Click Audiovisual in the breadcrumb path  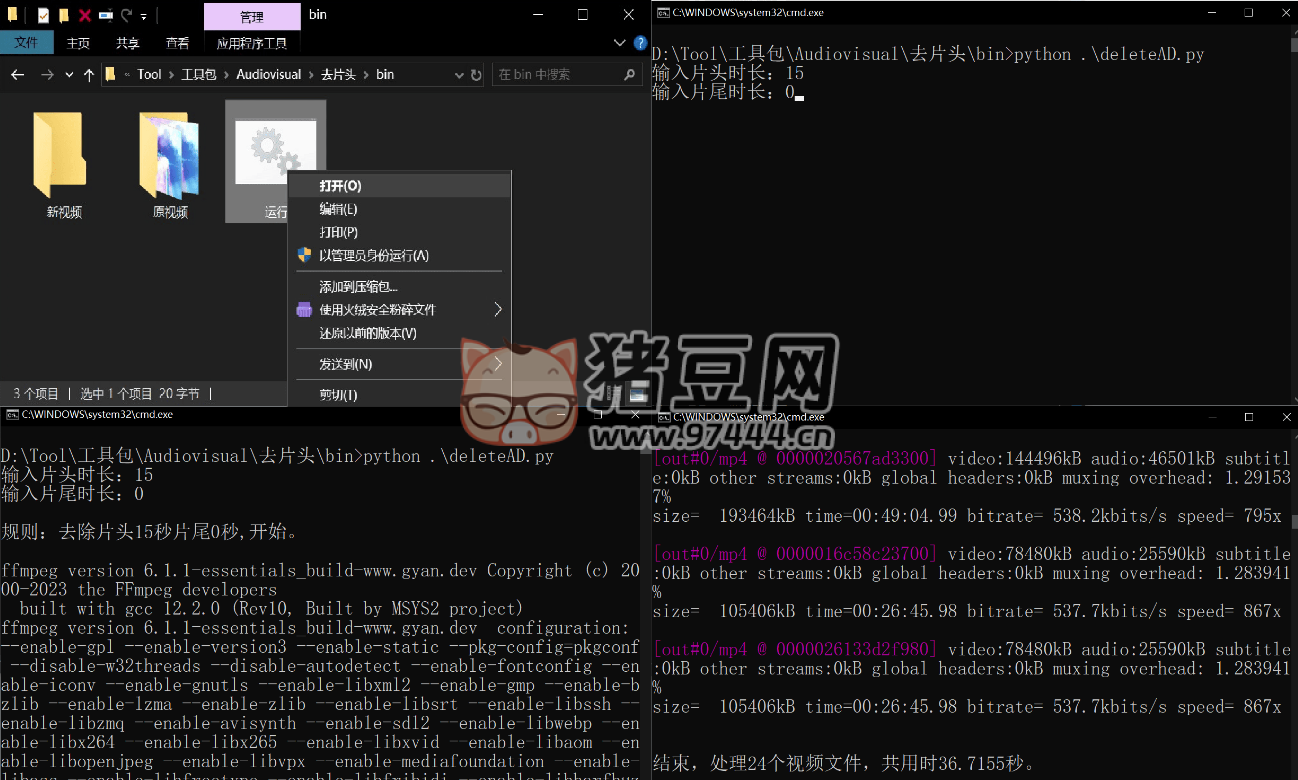[268, 75]
